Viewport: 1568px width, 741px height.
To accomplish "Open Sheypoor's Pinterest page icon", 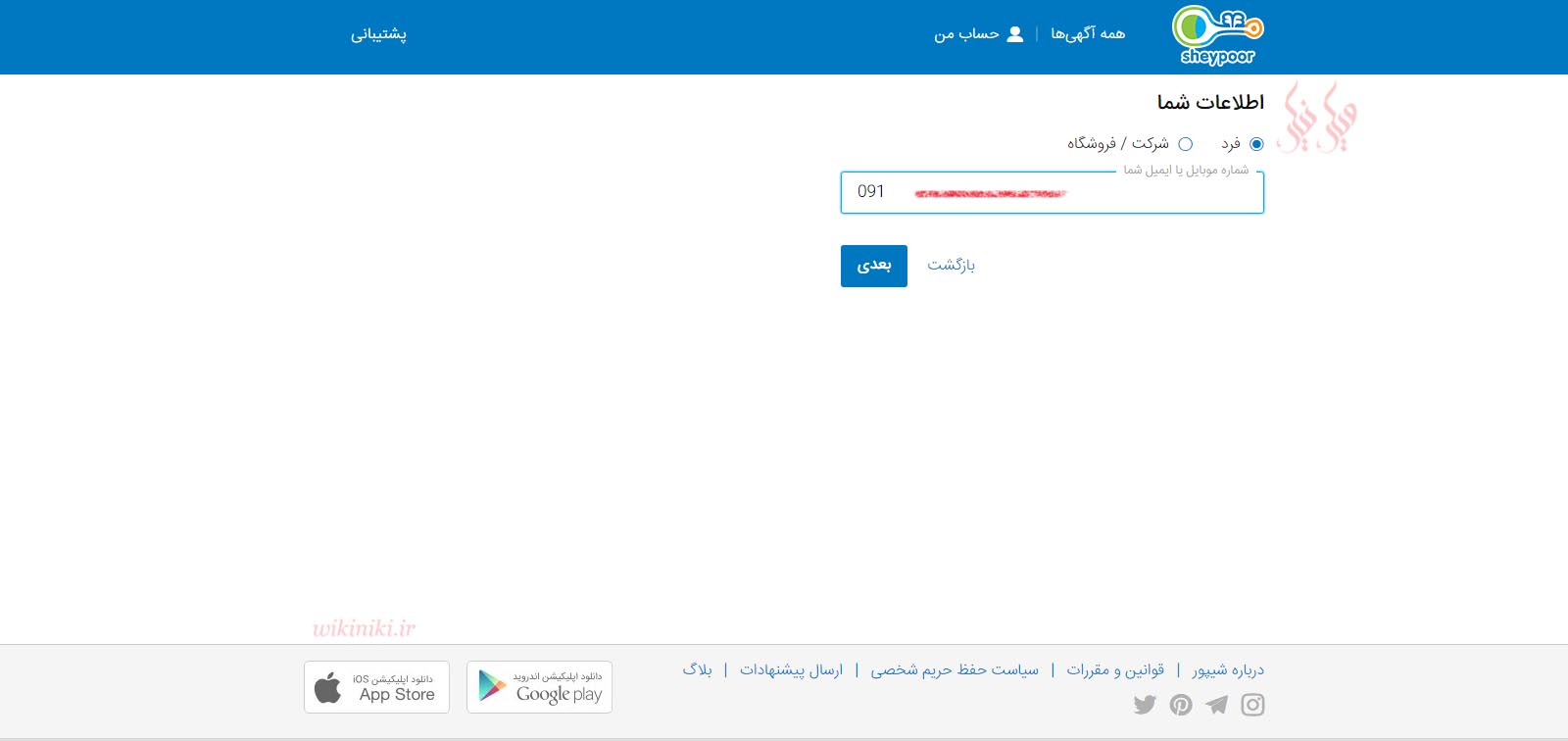I will point(1181,705).
